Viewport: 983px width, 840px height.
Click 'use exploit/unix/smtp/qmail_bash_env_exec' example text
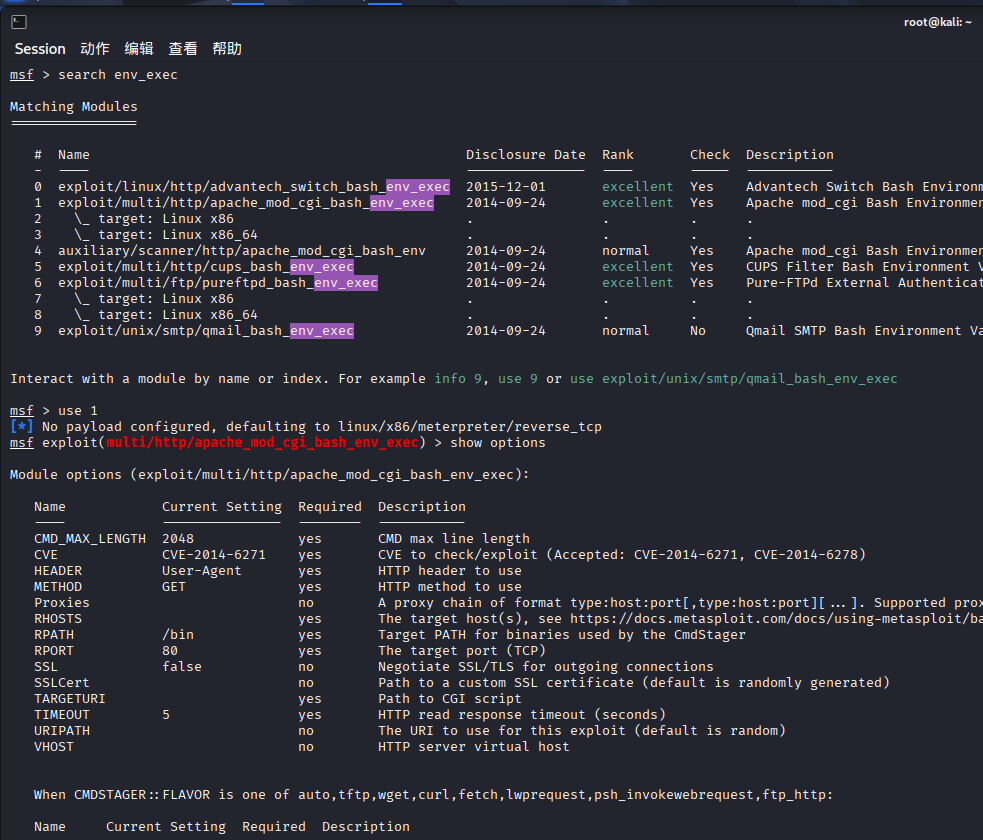tap(733, 379)
